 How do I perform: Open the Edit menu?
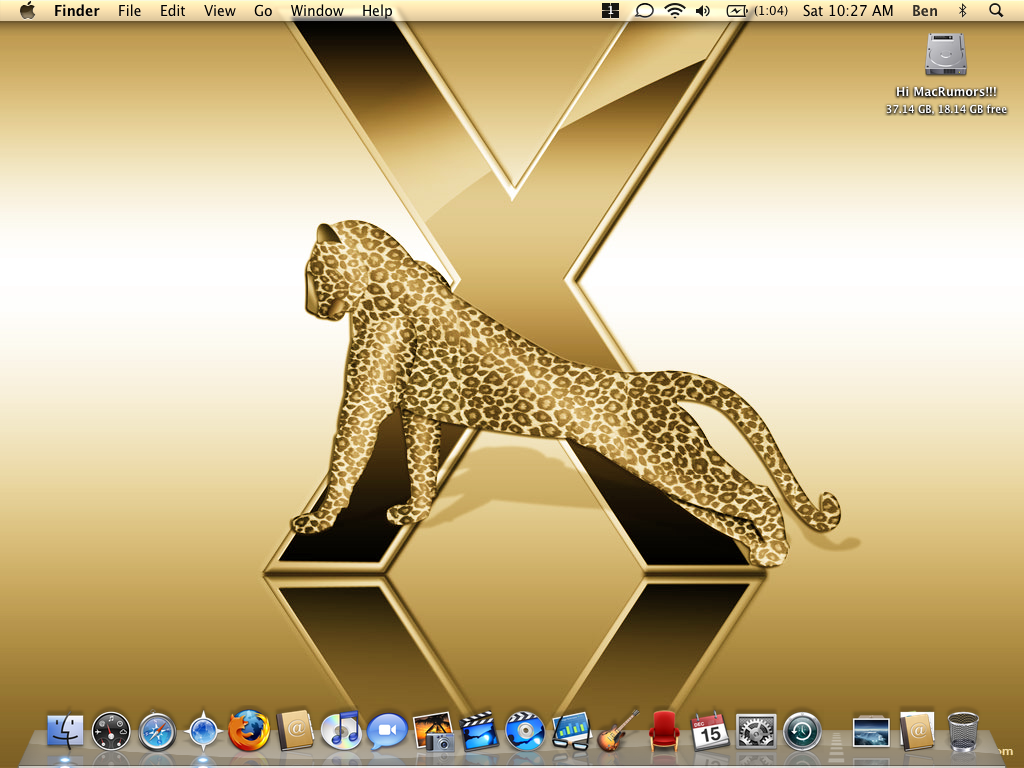(172, 10)
